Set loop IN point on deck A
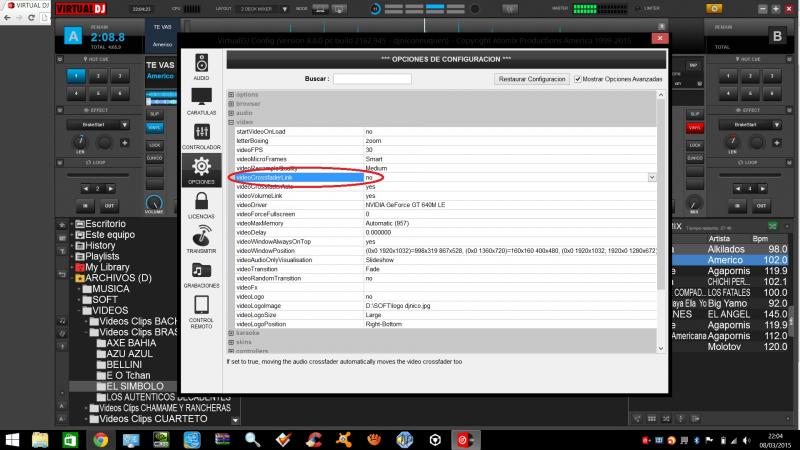 click(x=85, y=206)
